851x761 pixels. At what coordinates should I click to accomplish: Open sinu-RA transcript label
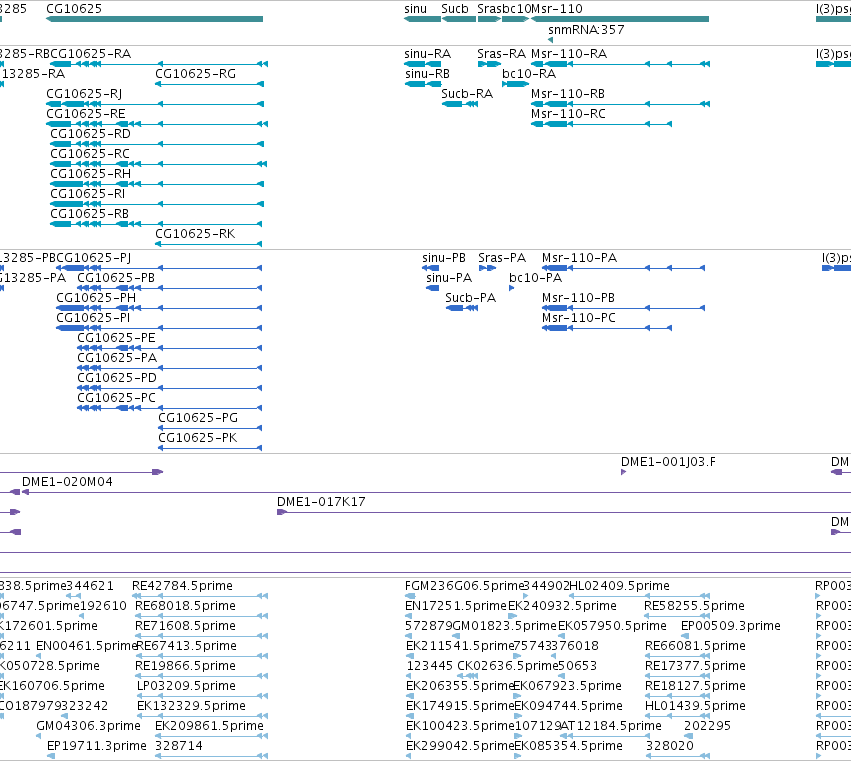point(428,54)
